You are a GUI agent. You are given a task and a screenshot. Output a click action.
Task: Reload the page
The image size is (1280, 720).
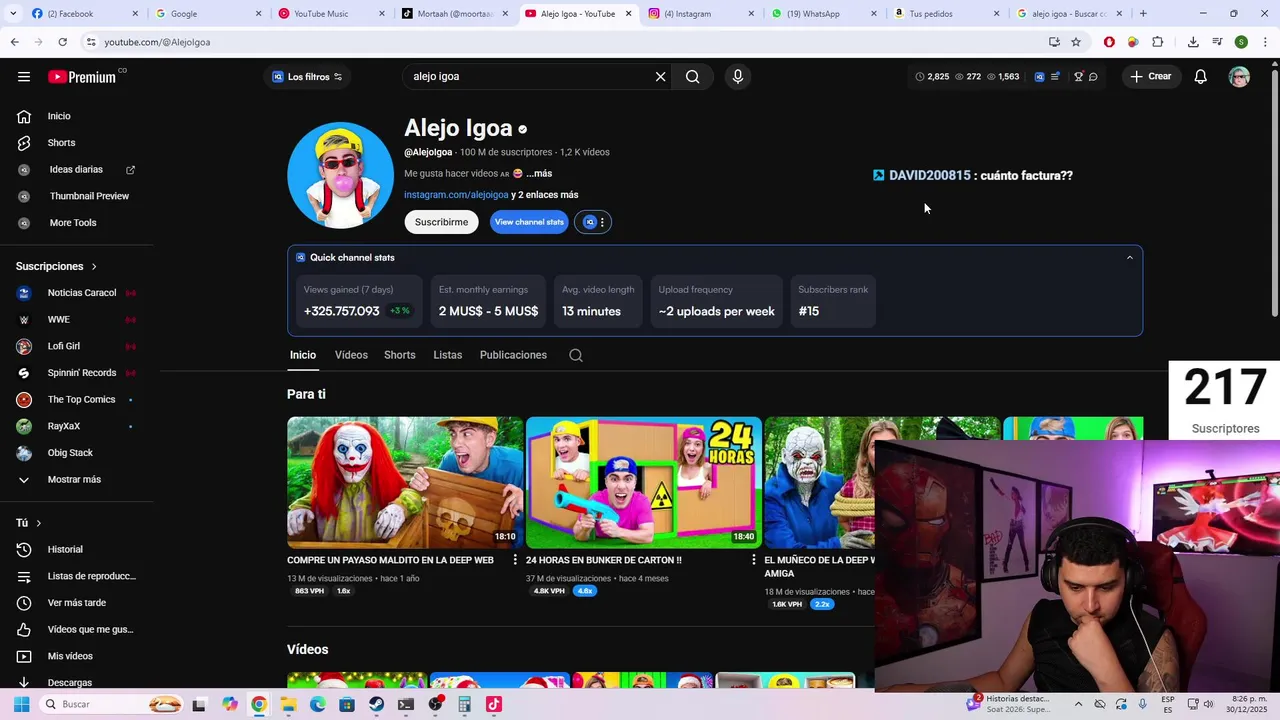[x=62, y=42]
